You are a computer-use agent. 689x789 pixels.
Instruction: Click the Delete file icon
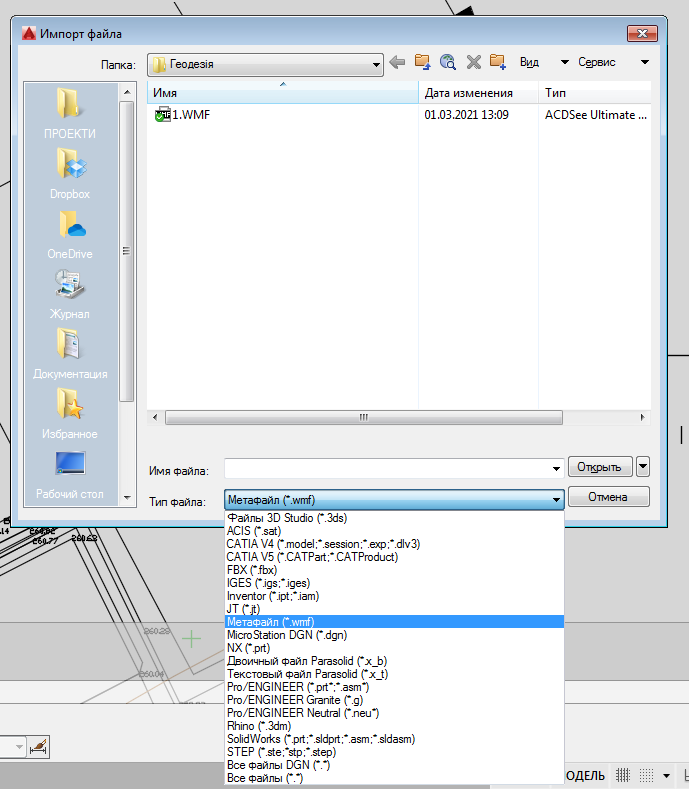pyautogui.click(x=473, y=62)
